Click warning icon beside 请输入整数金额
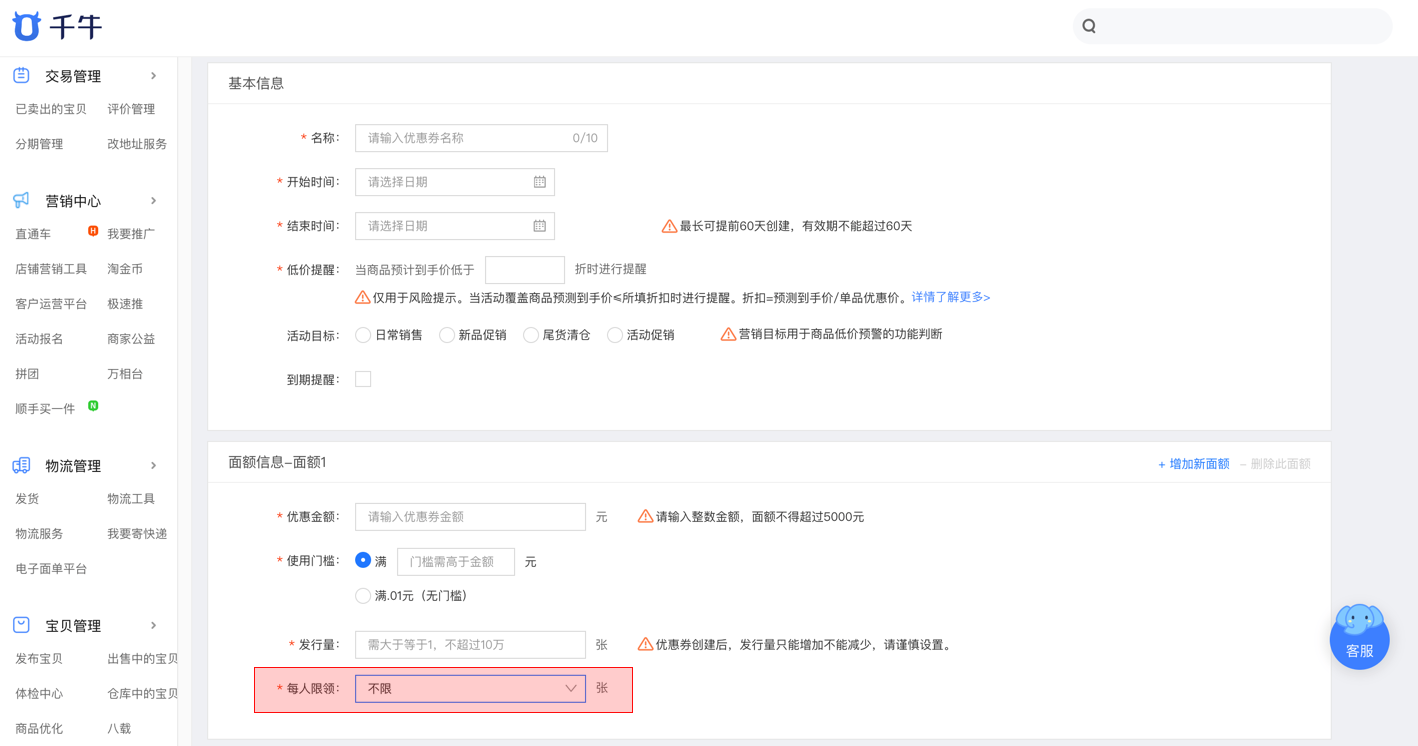This screenshot has height=746, width=1418. pyautogui.click(x=645, y=516)
